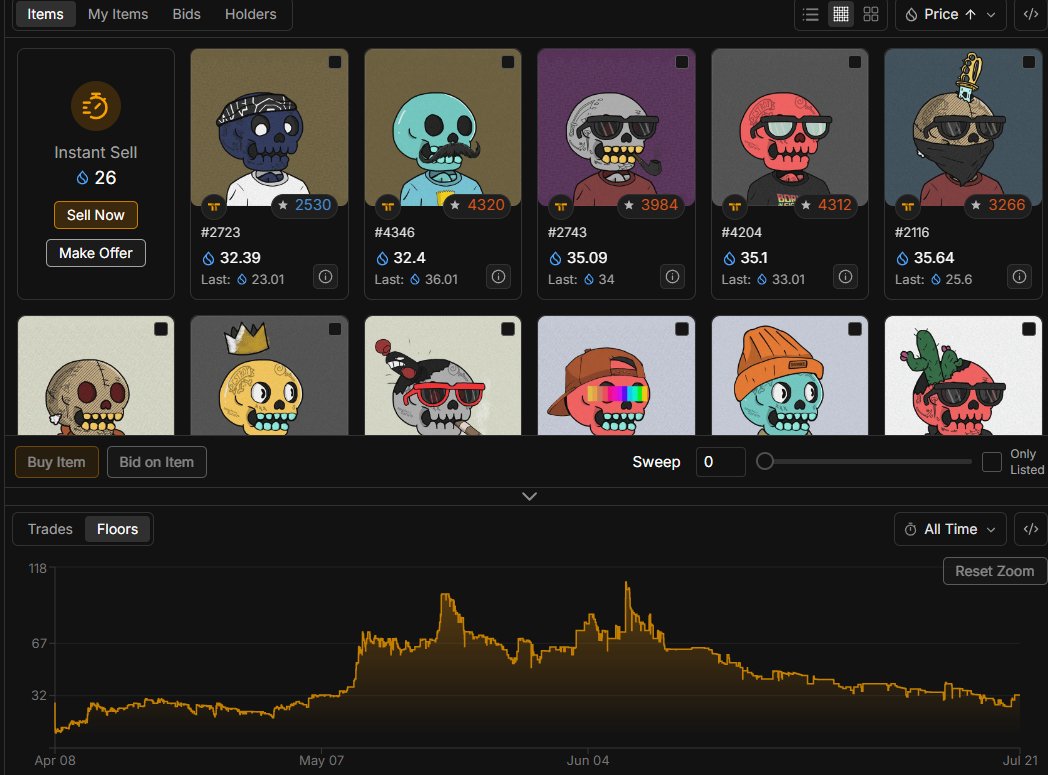The height and width of the screenshot is (775, 1048).
Task: Open mustache skull #4346 thumbnail
Action: tap(442, 127)
